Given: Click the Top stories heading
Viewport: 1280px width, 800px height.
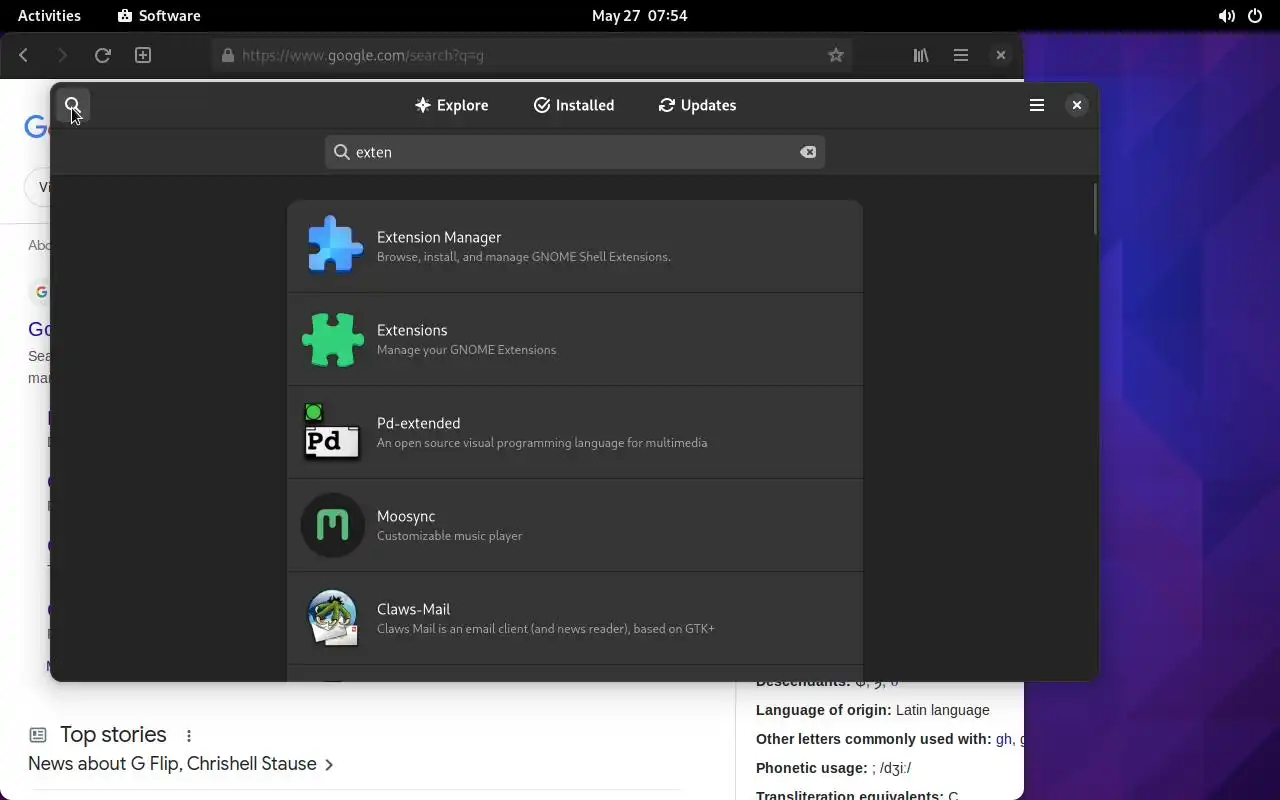Looking at the screenshot, I should point(113,735).
